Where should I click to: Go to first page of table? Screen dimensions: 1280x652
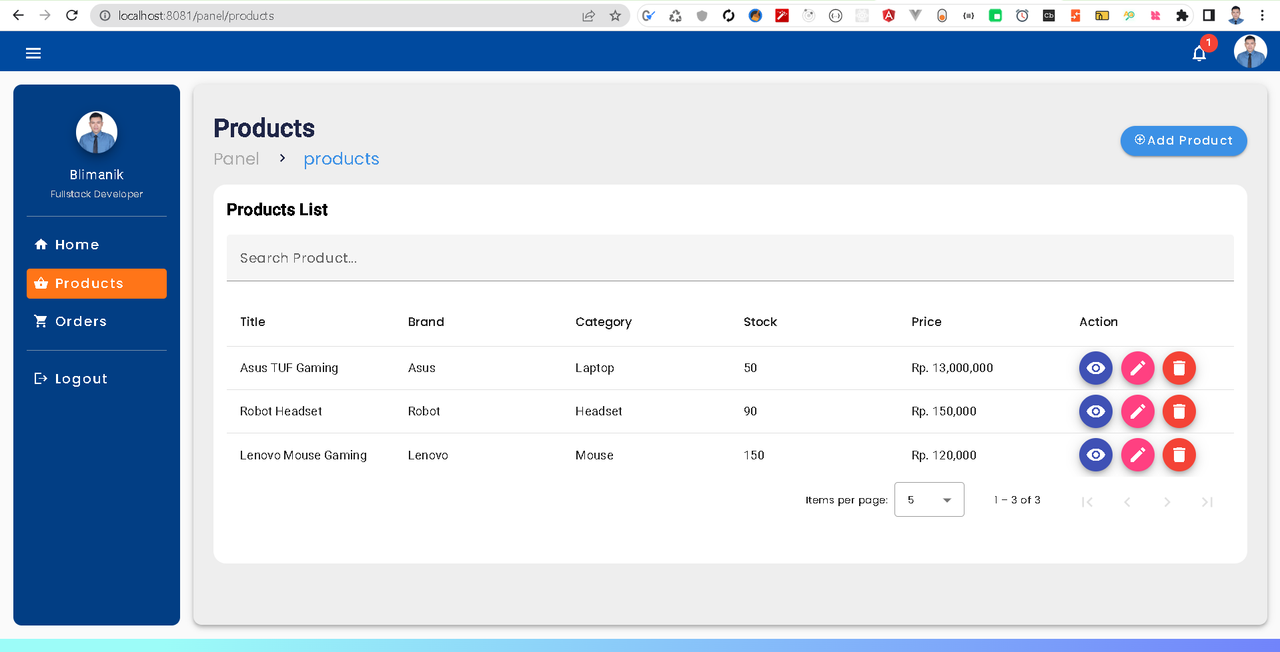[1087, 502]
